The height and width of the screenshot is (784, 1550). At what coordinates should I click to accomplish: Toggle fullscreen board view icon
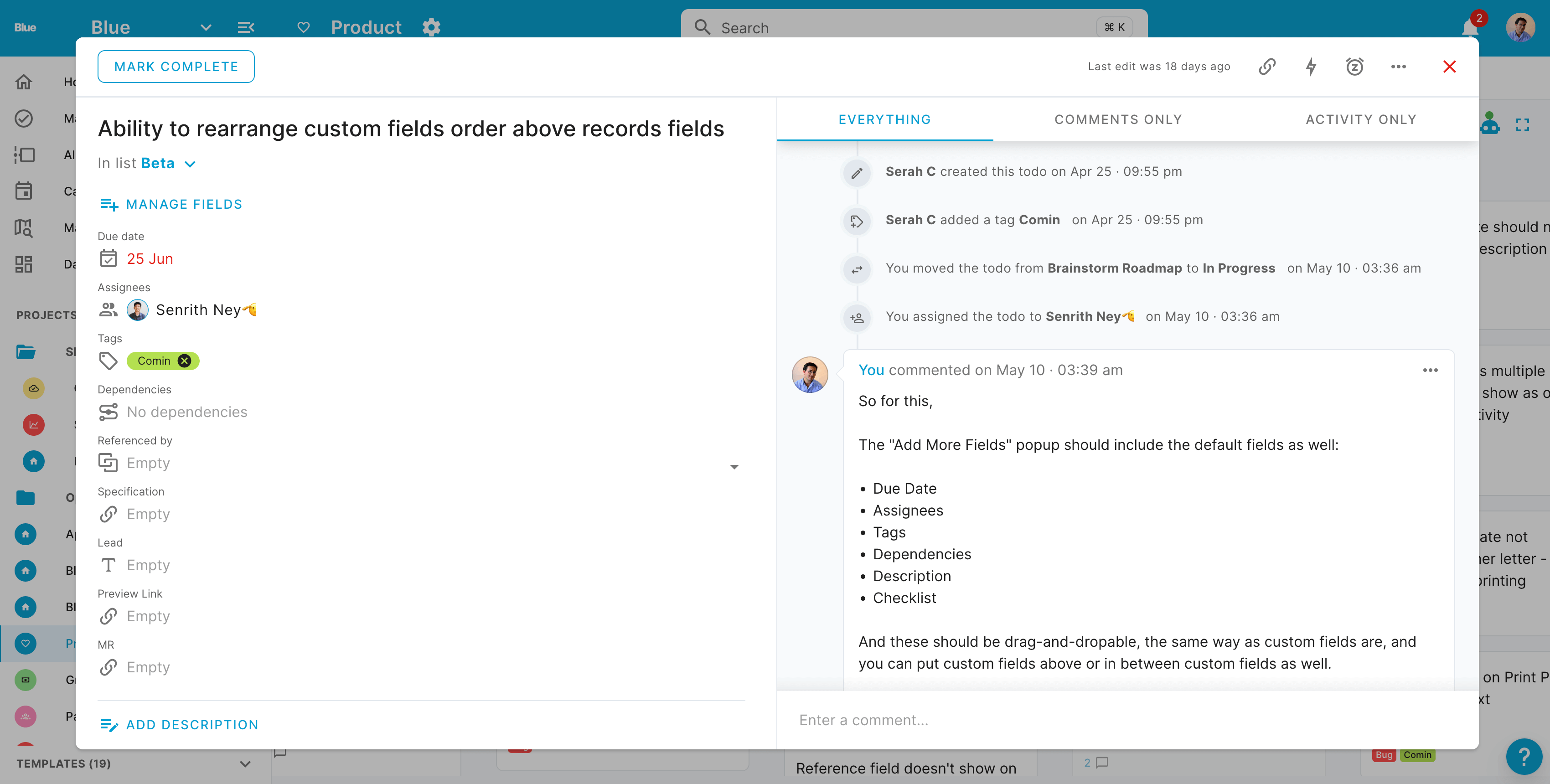(x=1522, y=125)
